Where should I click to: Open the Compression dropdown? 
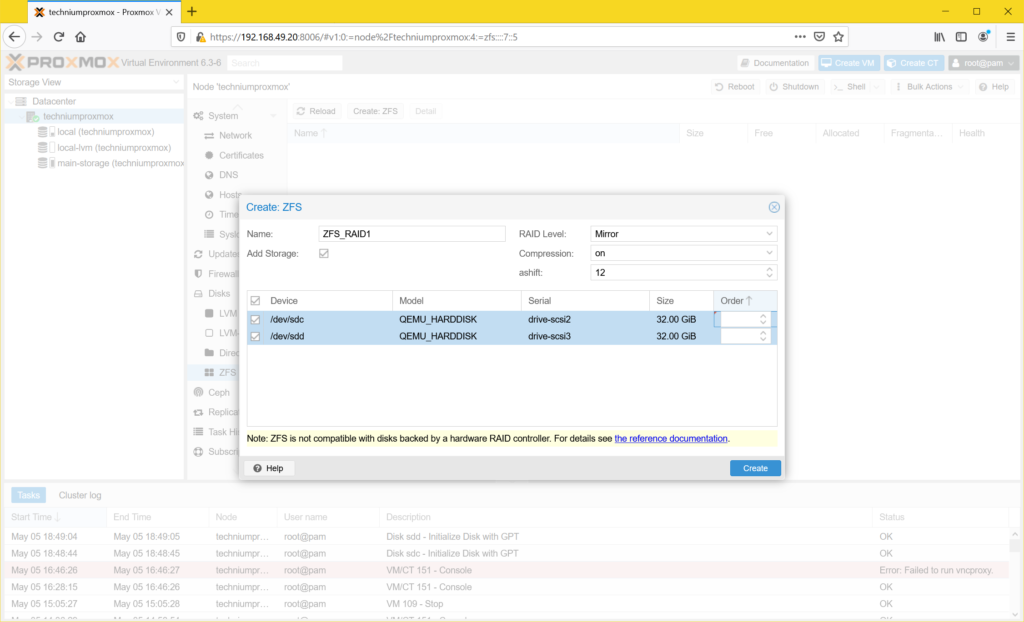tap(770, 253)
